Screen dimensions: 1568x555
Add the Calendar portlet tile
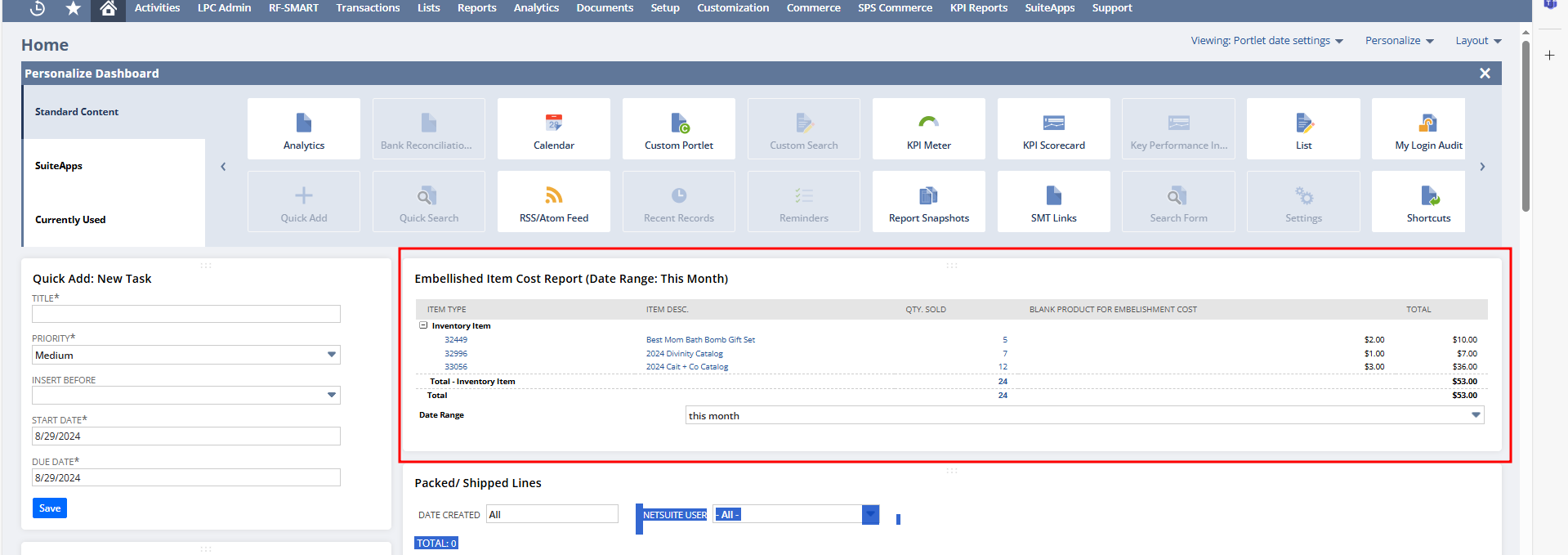click(x=553, y=129)
